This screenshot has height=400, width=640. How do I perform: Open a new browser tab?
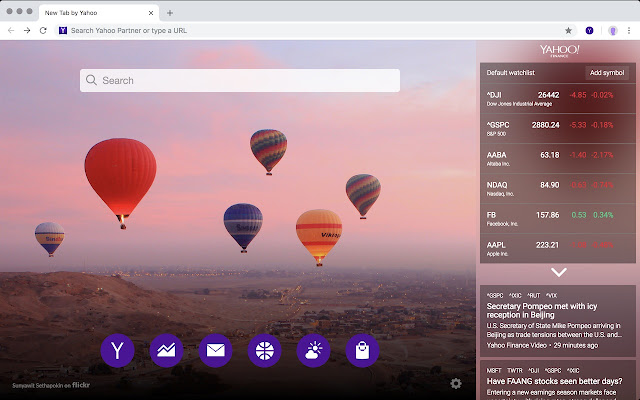coord(170,13)
